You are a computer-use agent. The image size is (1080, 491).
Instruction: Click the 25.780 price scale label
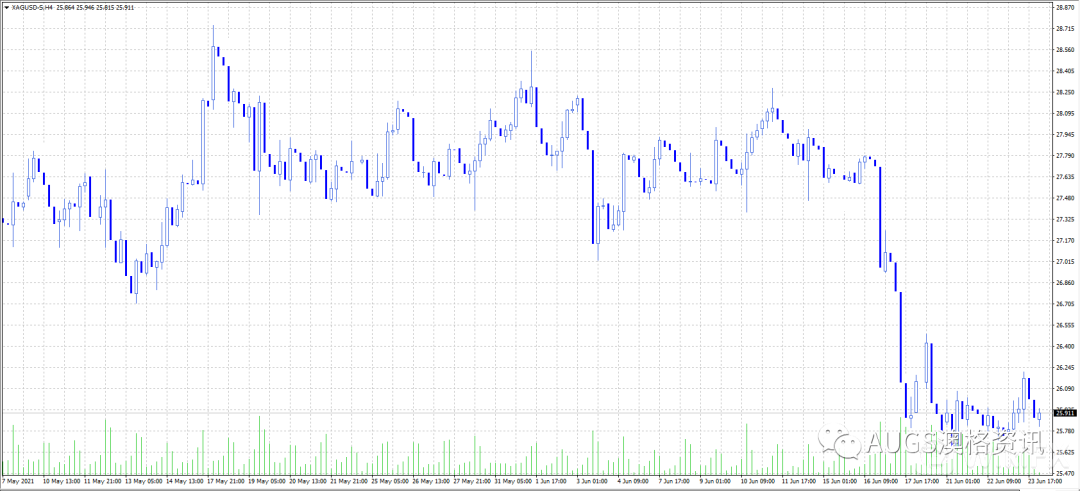tap(1065, 431)
